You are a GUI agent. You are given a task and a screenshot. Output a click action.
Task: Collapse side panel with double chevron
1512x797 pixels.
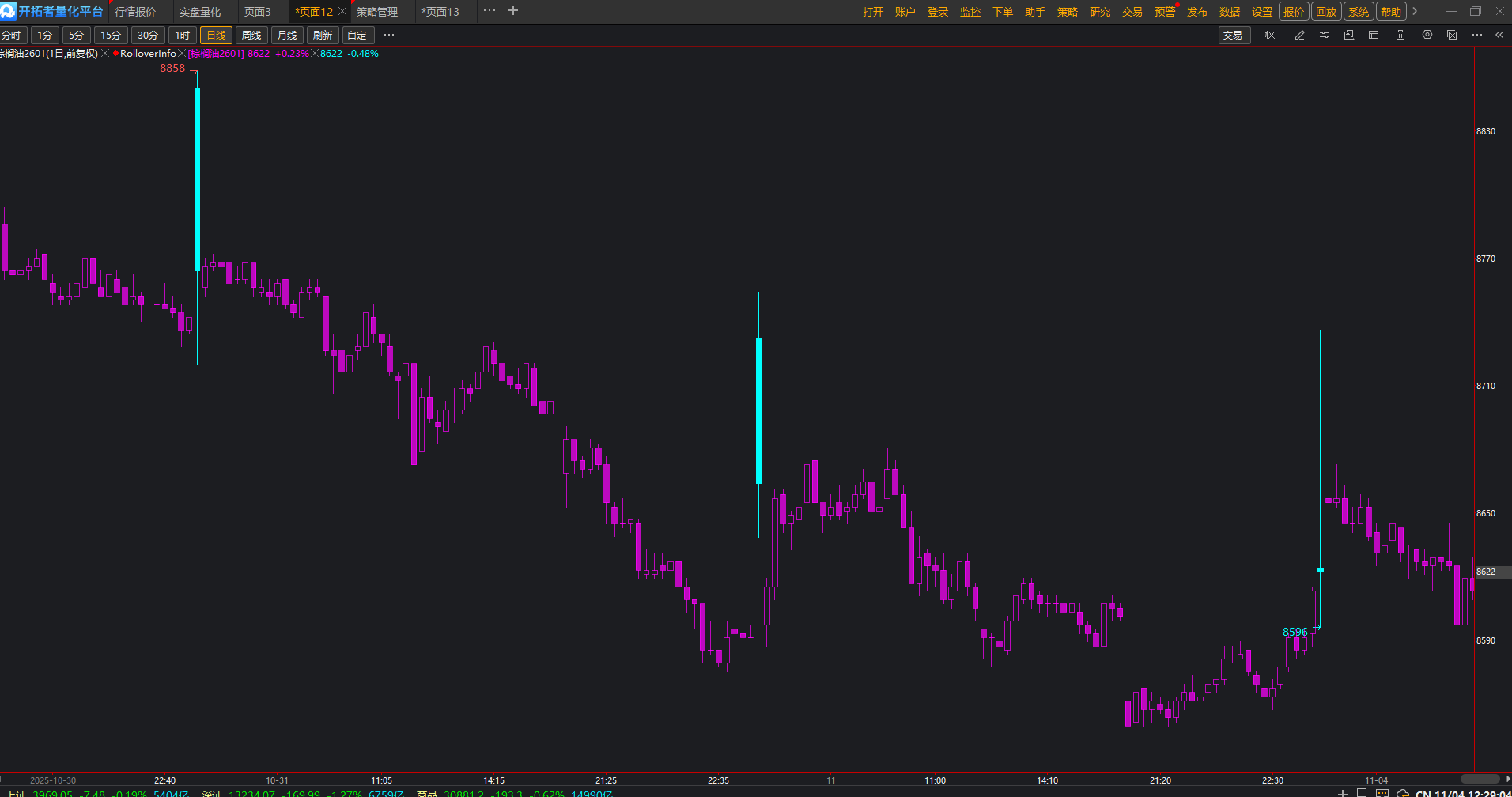pyautogui.click(x=1499, y=35)
